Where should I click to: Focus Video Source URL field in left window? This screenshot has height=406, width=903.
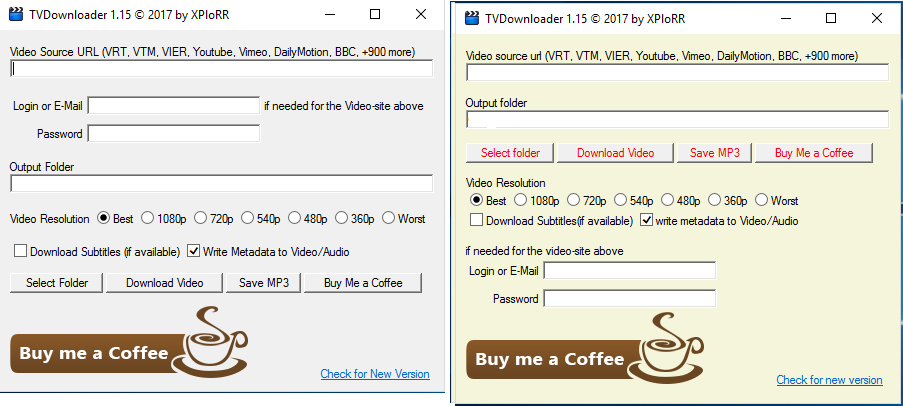[x=221, y=69]
